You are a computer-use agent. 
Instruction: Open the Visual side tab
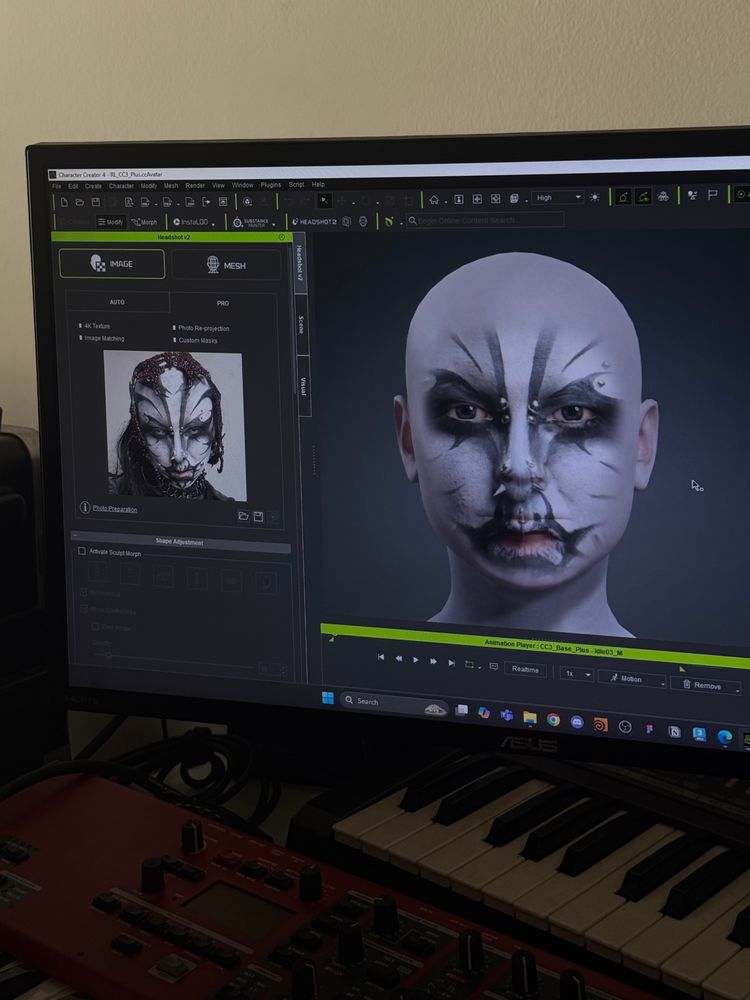[304, 386]
